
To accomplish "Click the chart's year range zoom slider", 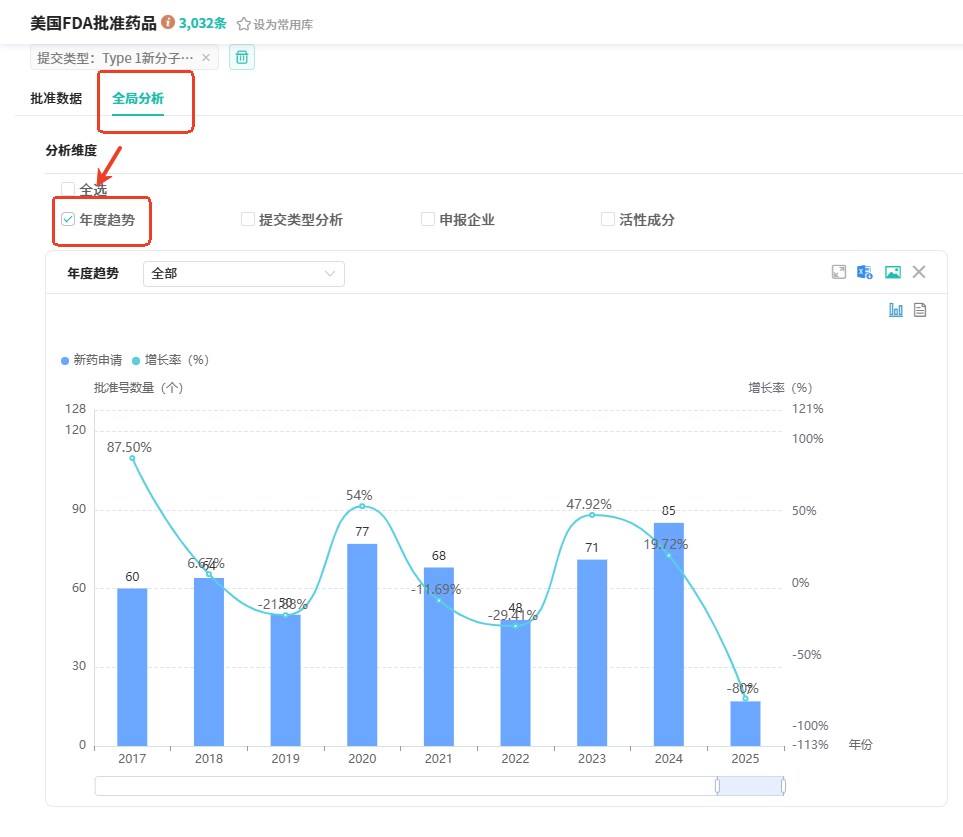I will (x=750, y=786).
